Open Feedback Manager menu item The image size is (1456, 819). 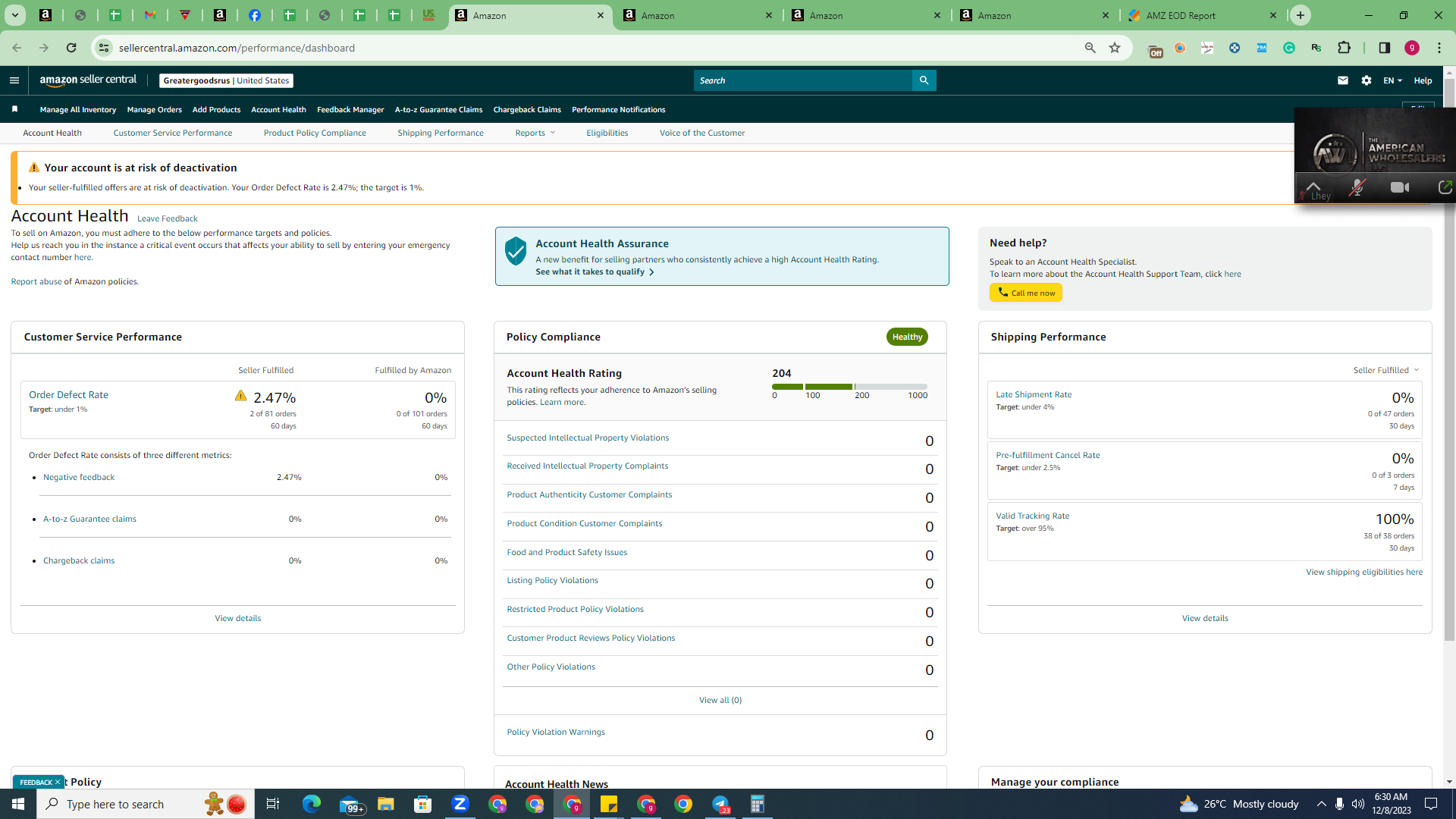(x=350, y=109)
